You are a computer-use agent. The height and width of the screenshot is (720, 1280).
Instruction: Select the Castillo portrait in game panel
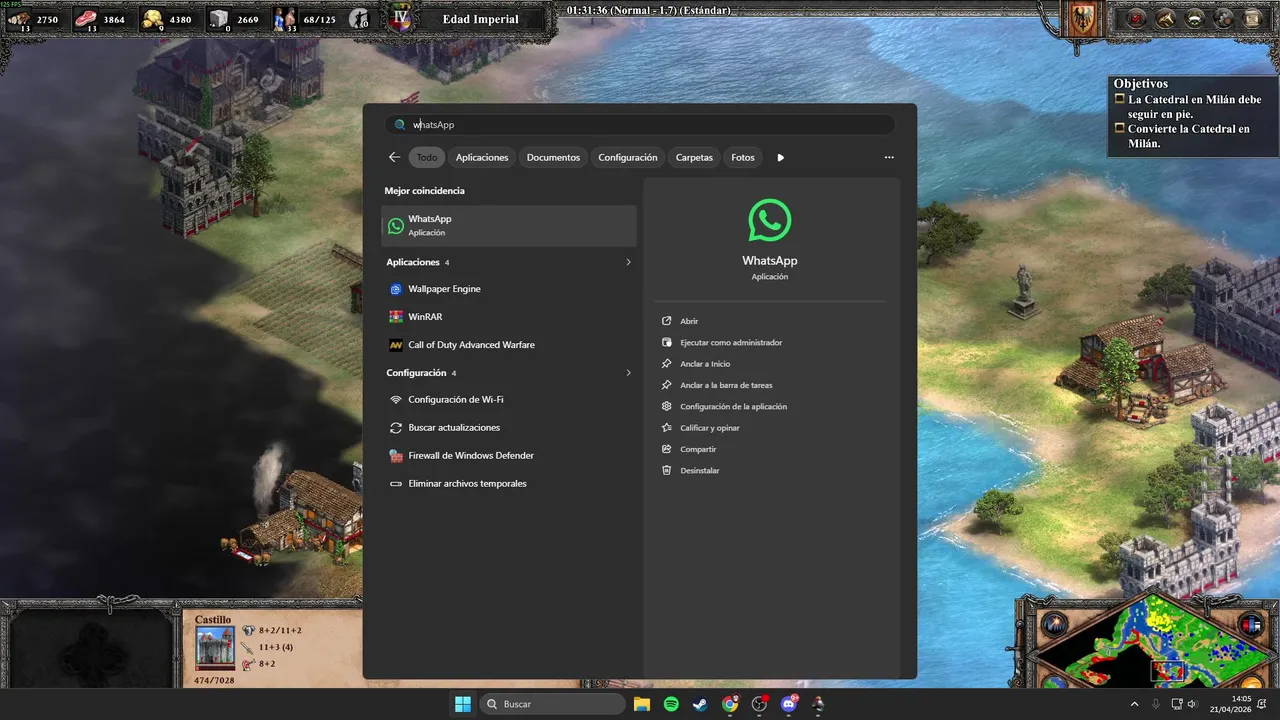215,649
